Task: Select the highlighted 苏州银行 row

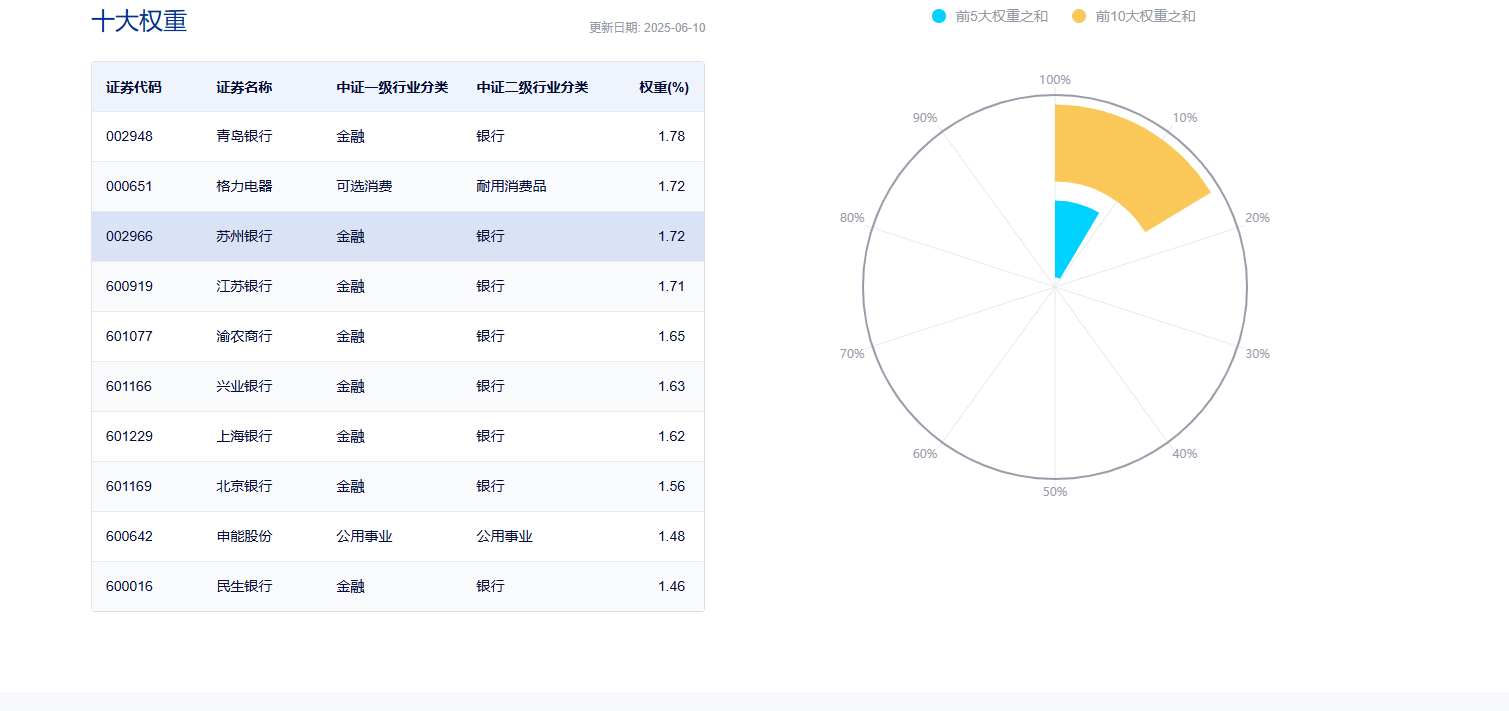Action: (398, 236)
